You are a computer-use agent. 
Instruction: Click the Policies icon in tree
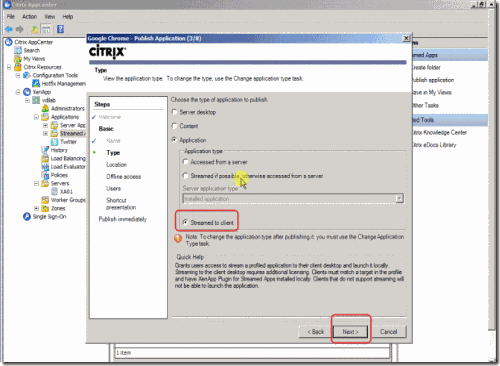(x=45, y=175)
